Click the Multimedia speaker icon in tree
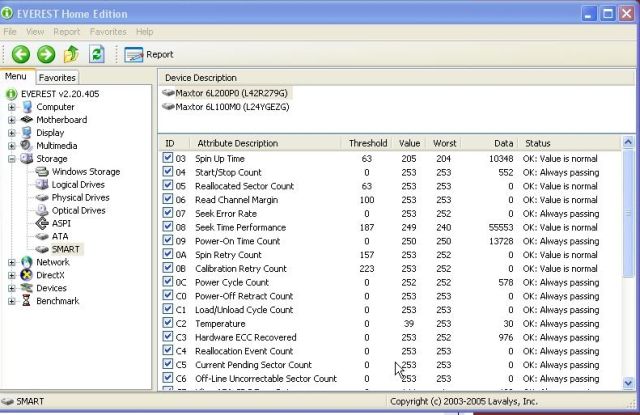Screen dimensions: 640x415 (x=26, y=145)
